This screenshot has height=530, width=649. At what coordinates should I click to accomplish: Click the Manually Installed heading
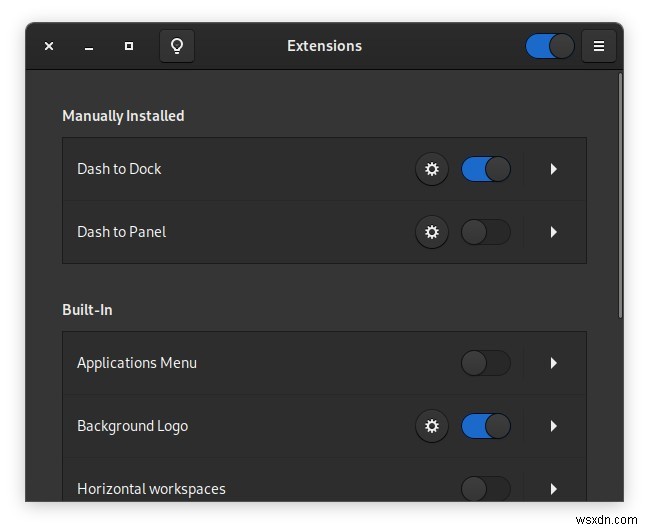123,116
